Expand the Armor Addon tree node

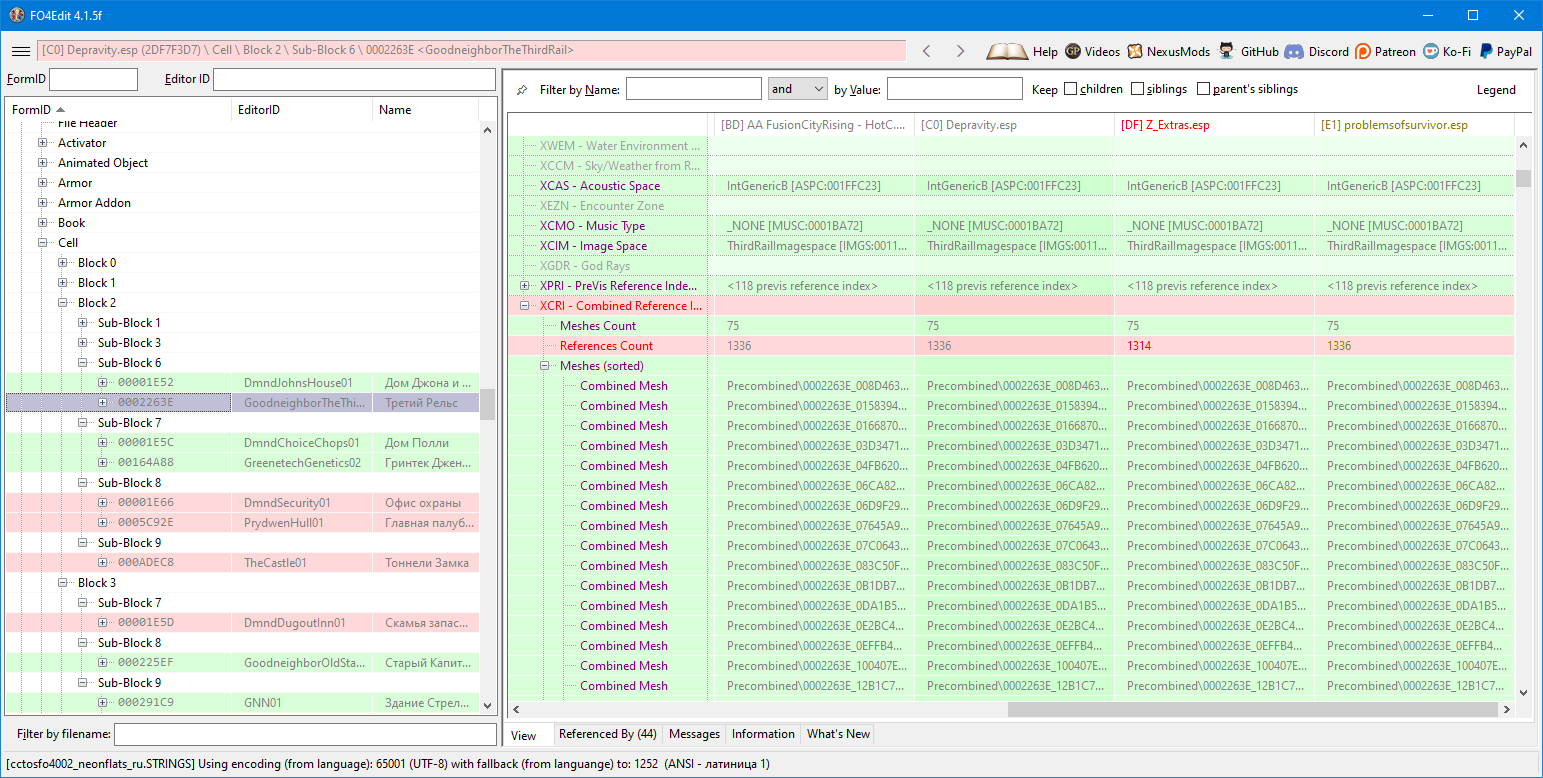click(43, 203)
